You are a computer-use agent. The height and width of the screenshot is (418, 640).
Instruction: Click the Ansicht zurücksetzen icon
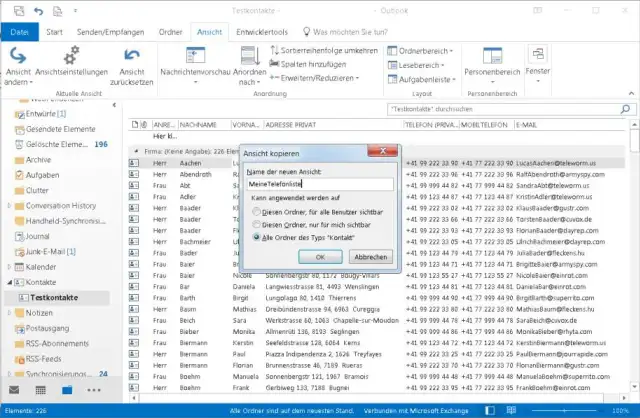click(x=131, y=62)
